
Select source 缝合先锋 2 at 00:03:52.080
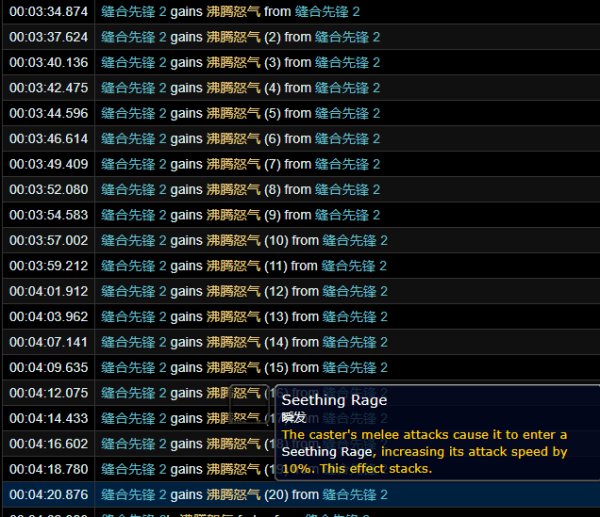tap(134, 189)
